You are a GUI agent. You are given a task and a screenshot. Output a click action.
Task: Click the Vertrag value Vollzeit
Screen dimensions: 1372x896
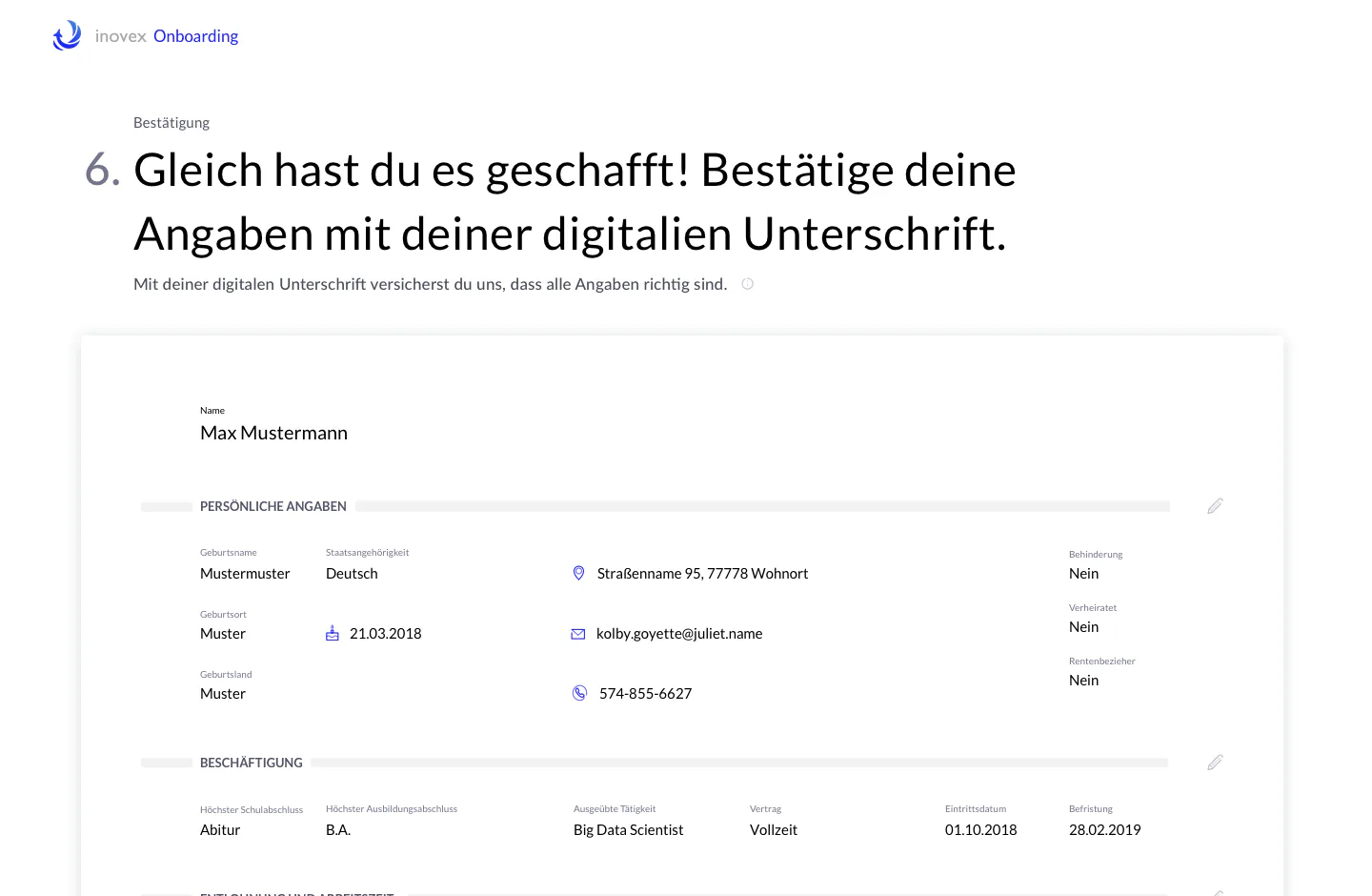[774, 830]
